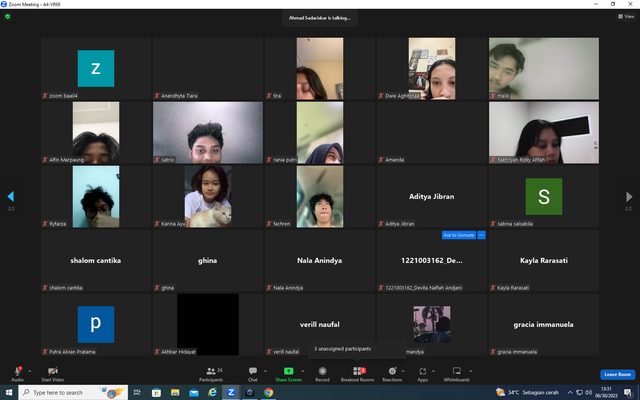Click the taskbar search box
640x400 pixels.
tap(73, 392)
